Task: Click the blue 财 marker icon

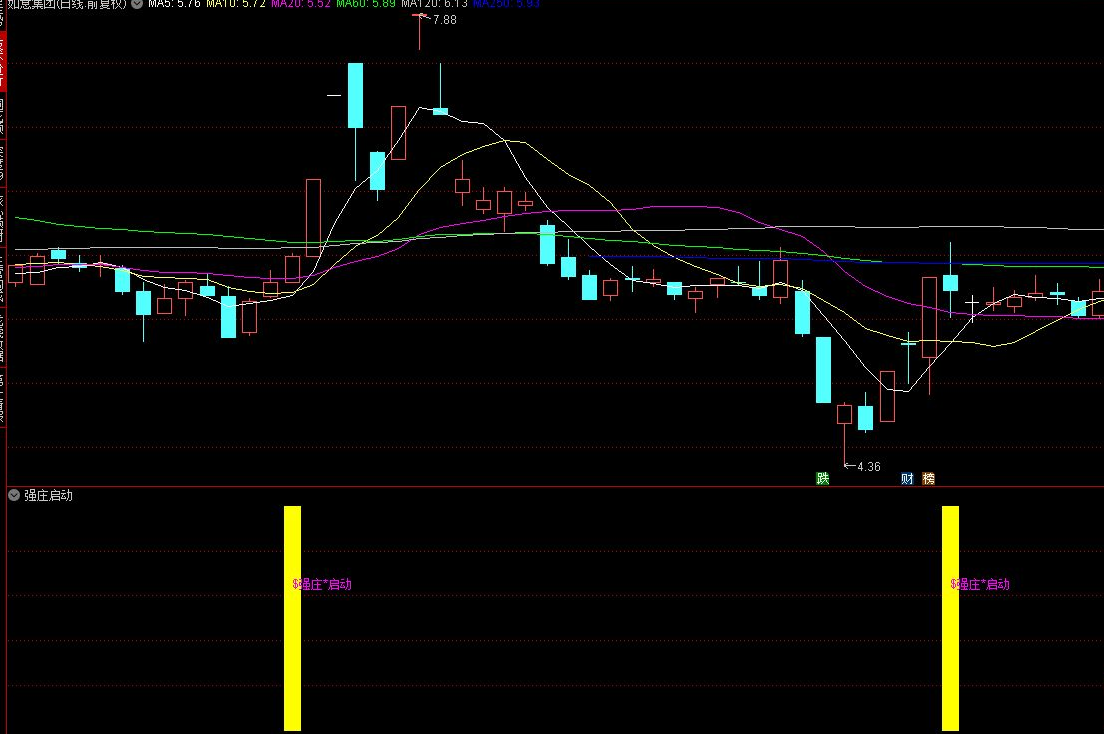Action: pos(907,478)
